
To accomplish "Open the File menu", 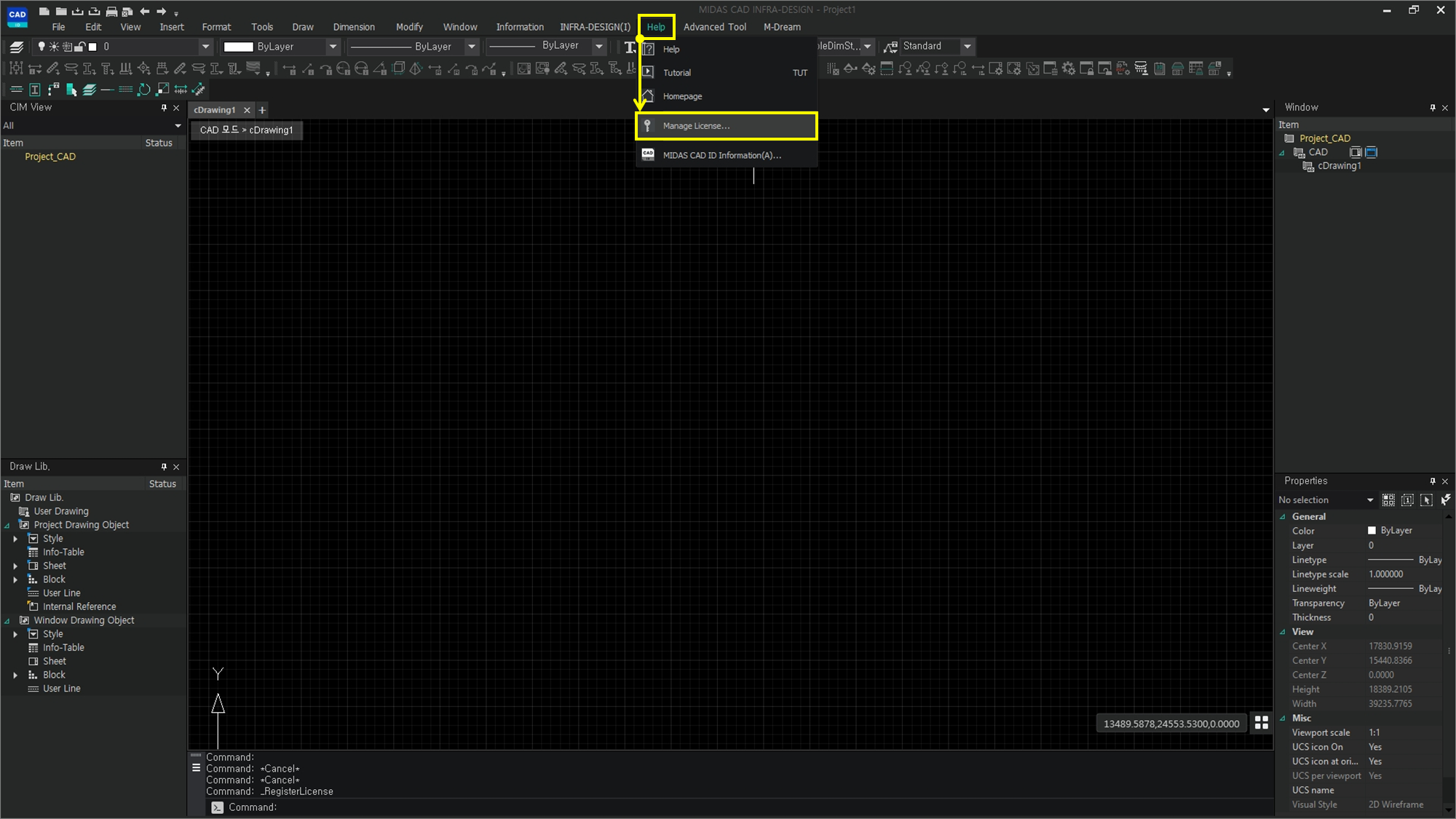I will [x=58, y=27].
